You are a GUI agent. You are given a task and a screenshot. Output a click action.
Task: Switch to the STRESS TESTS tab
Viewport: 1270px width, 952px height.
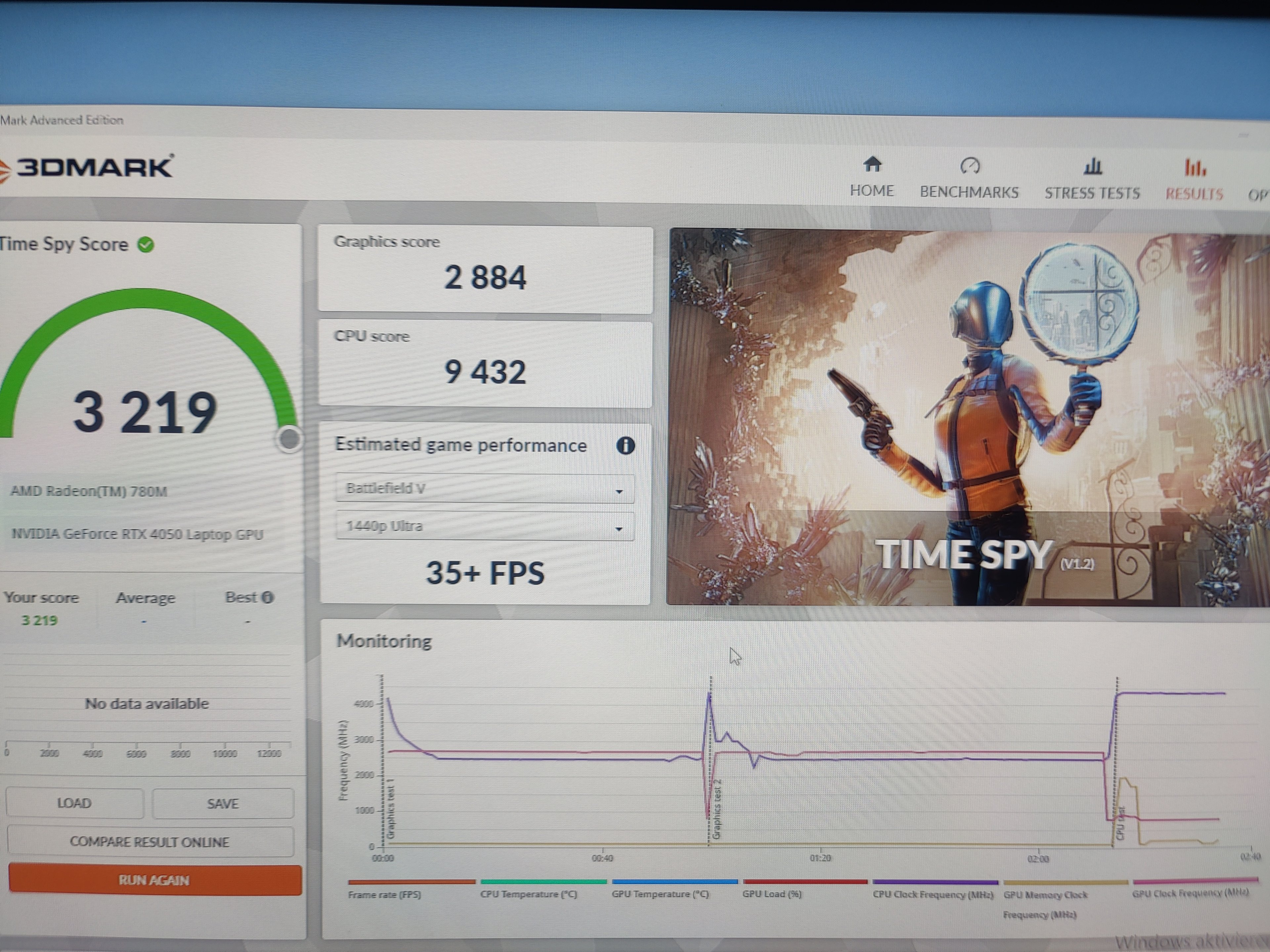(x=1092, y=193)
